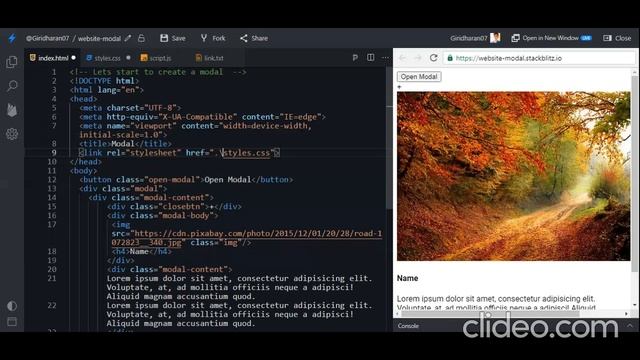Click the plus close button above image
The height and width of the screenshot is (360, 640).
399,87
